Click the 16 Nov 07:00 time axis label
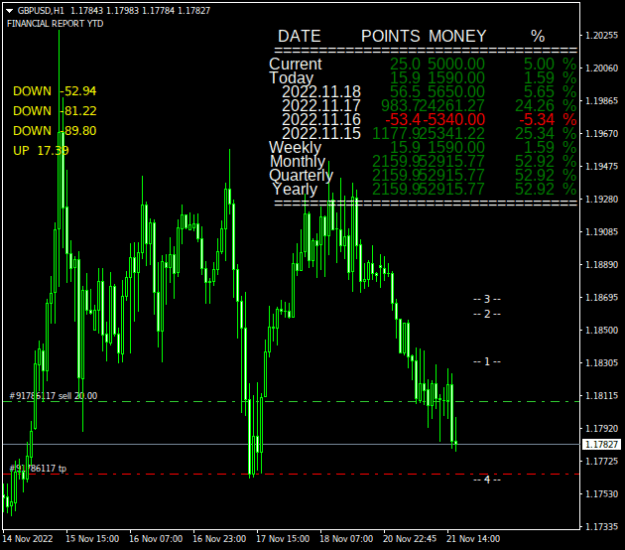 (156, 539)
